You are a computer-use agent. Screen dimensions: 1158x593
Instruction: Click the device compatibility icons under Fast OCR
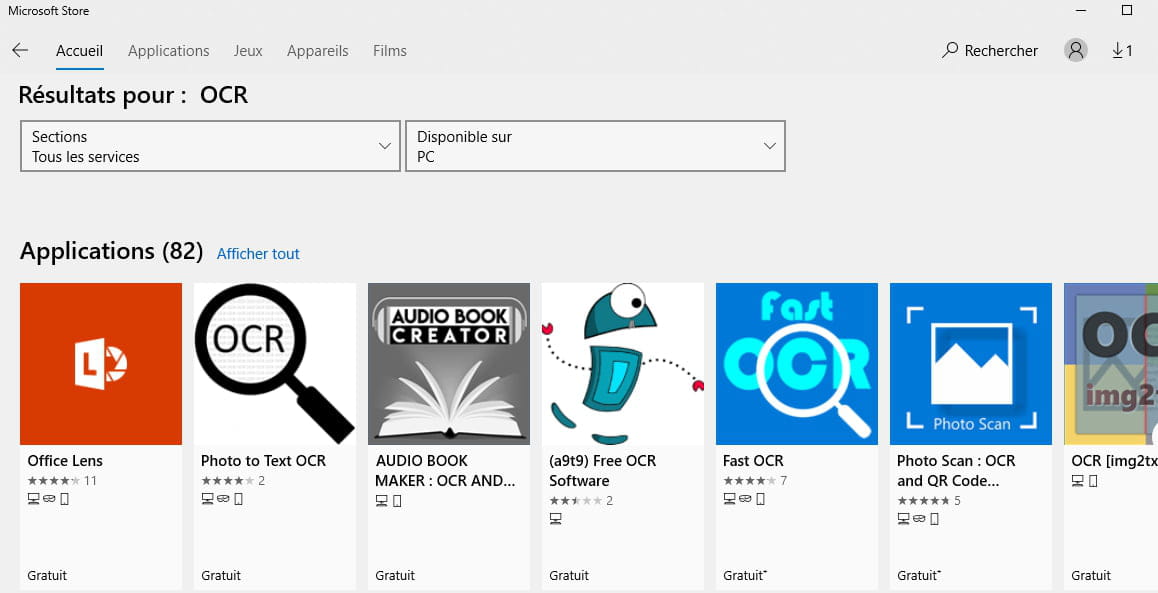(744, 499)
